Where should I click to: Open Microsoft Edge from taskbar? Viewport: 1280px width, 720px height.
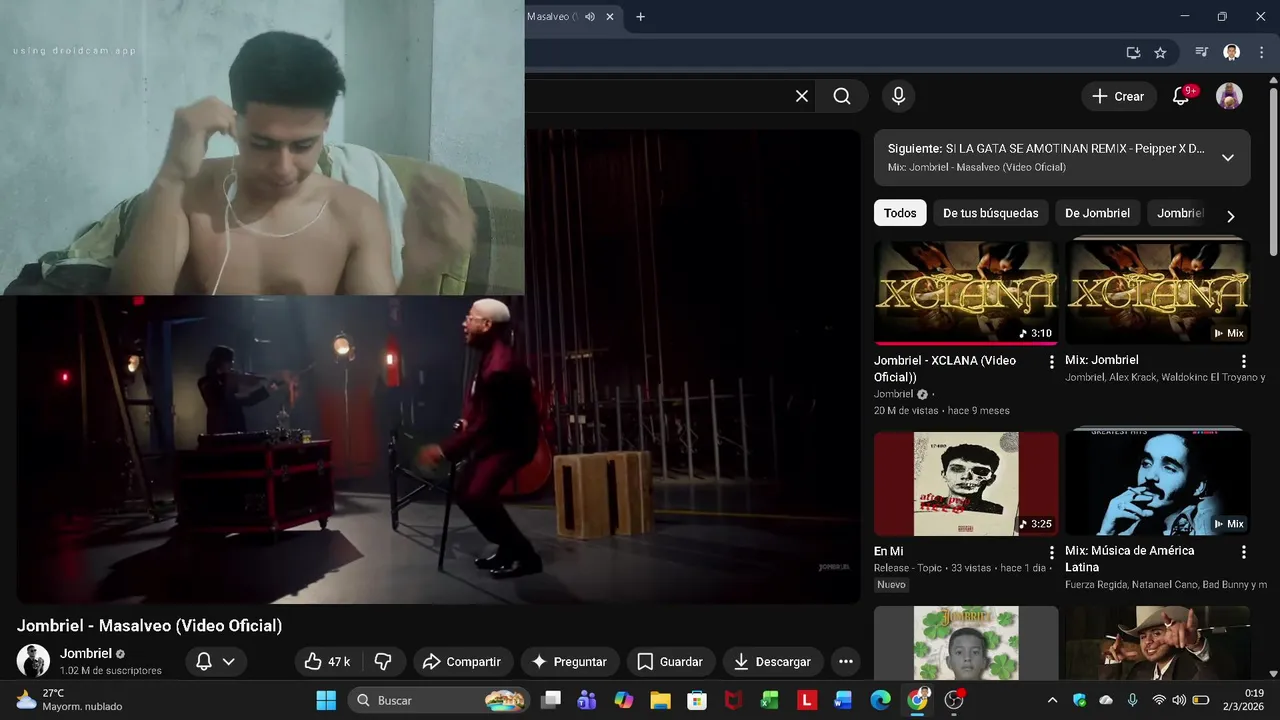click(x=880, y=700)
